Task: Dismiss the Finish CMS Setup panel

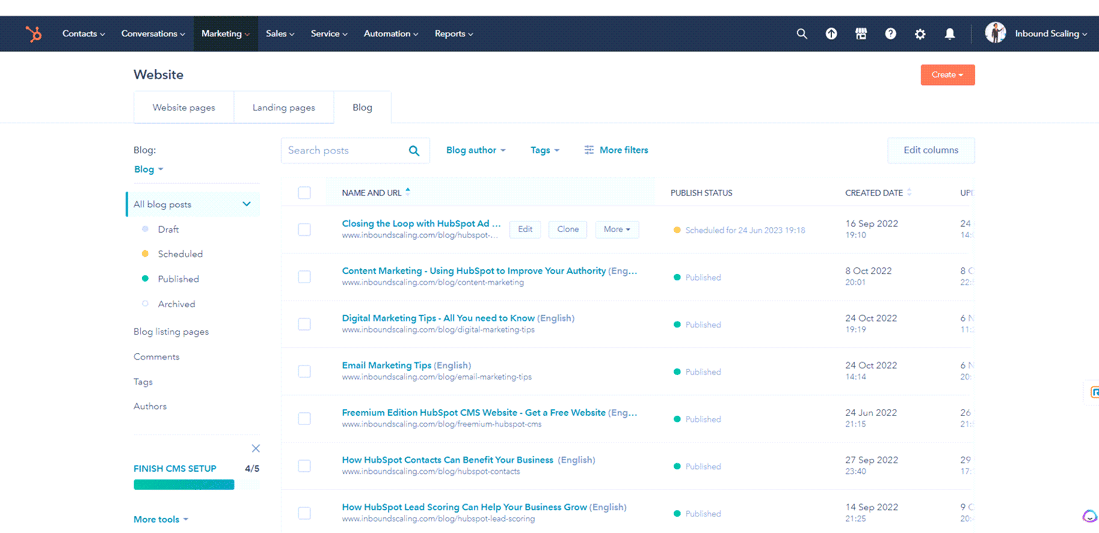Action: pyautogui.click(x=256, y=448)
